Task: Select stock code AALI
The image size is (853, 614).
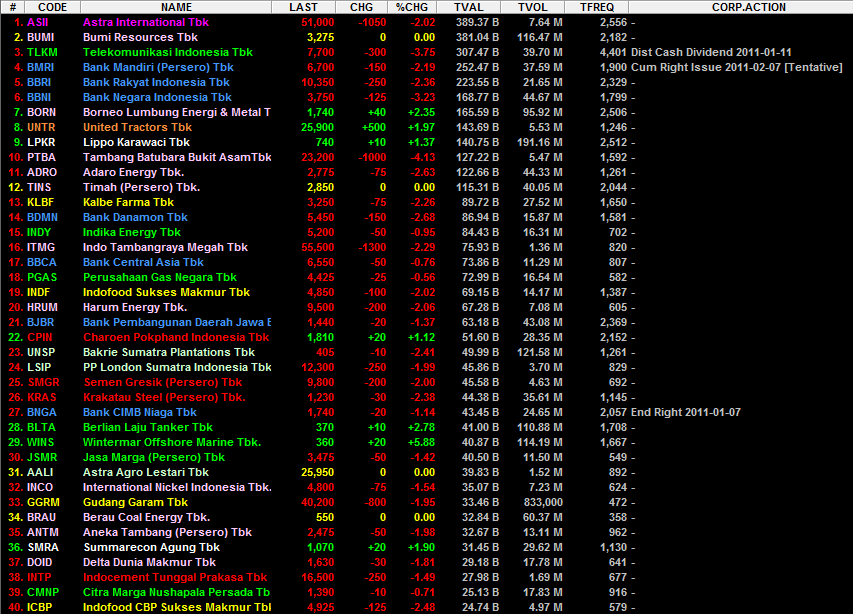Action: point(40,472)
